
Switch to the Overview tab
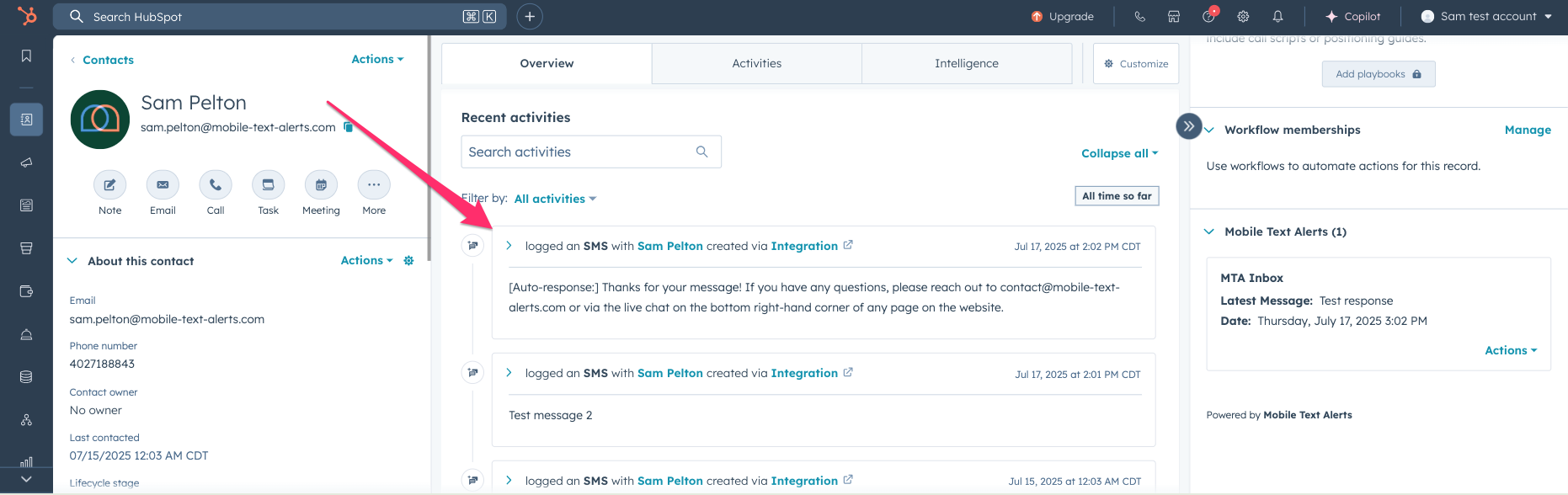[x=547, y=63]
